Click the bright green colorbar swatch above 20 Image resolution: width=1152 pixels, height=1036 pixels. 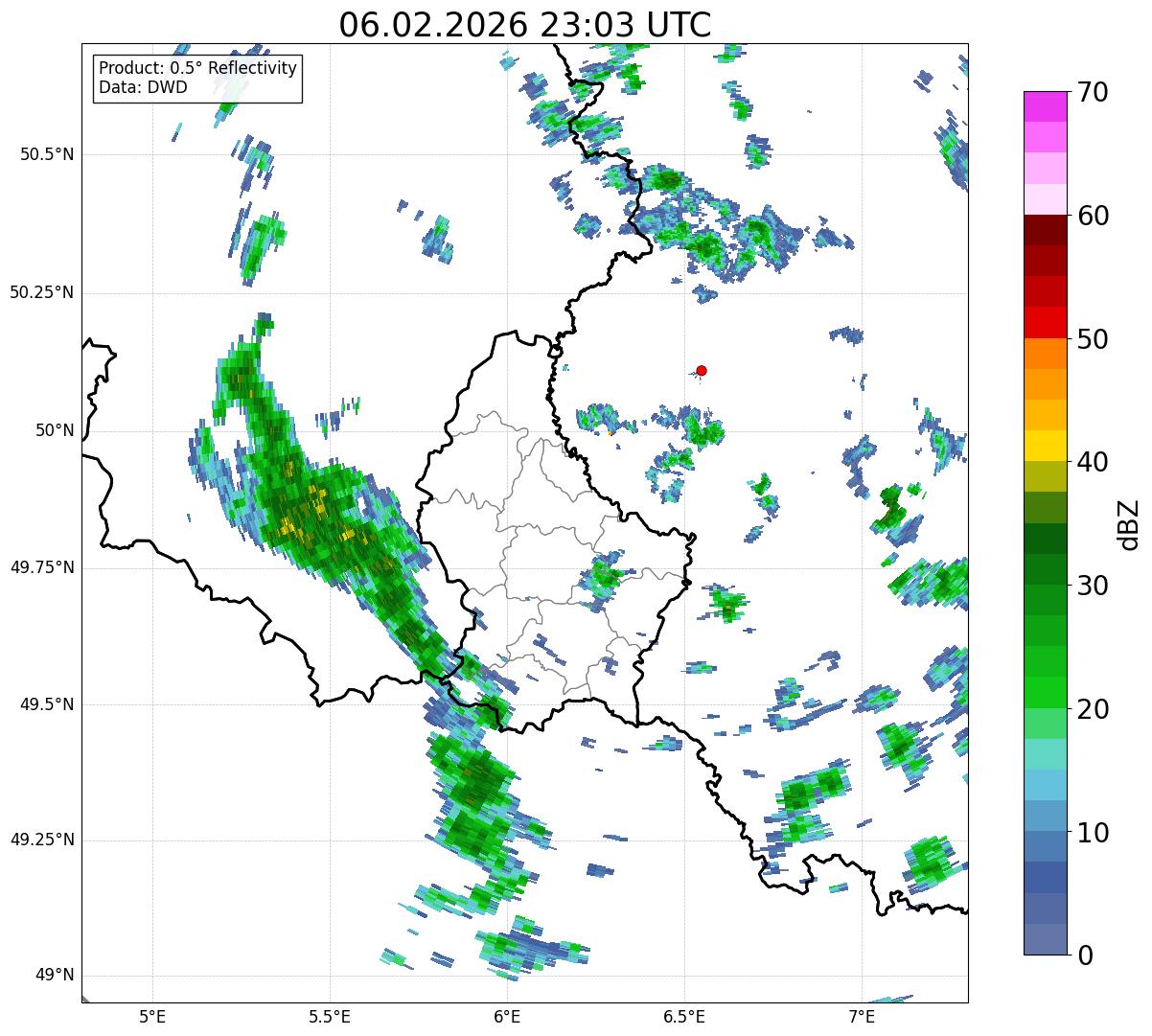pyautogui.click(x=1045, y=693)
